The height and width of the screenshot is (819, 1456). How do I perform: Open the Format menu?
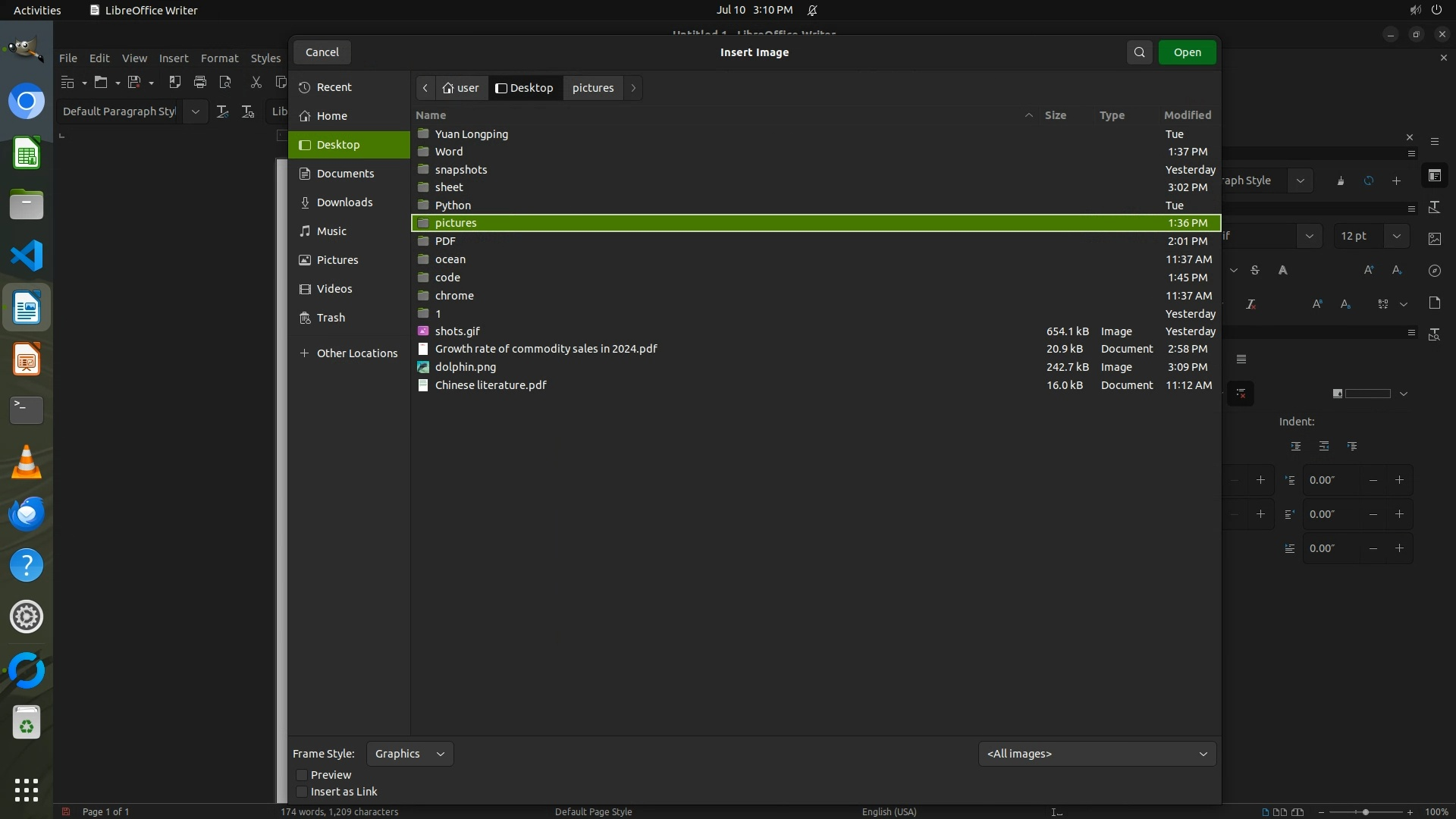219,58
